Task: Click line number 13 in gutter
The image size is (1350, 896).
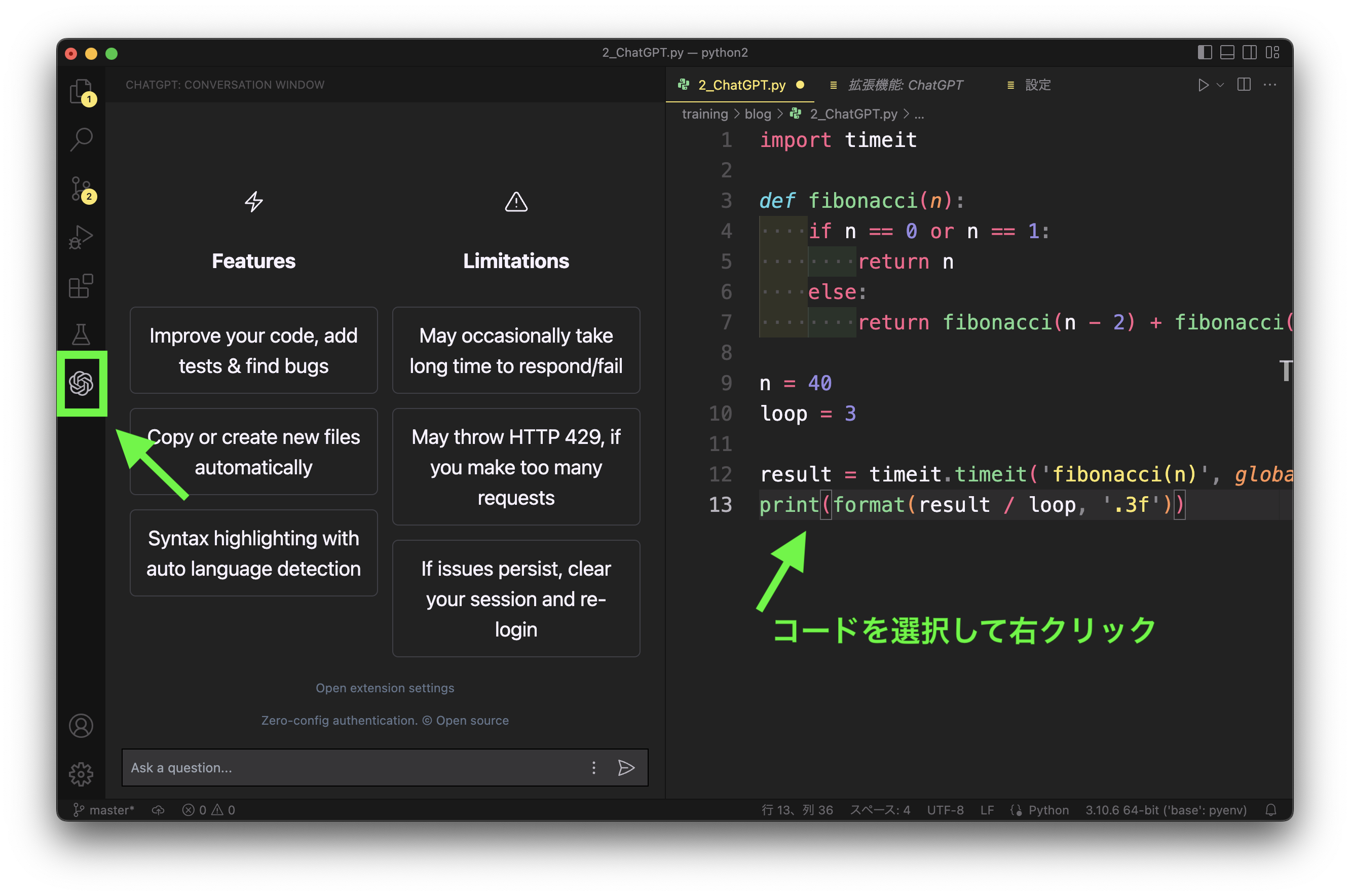Action: click(721, 505)
